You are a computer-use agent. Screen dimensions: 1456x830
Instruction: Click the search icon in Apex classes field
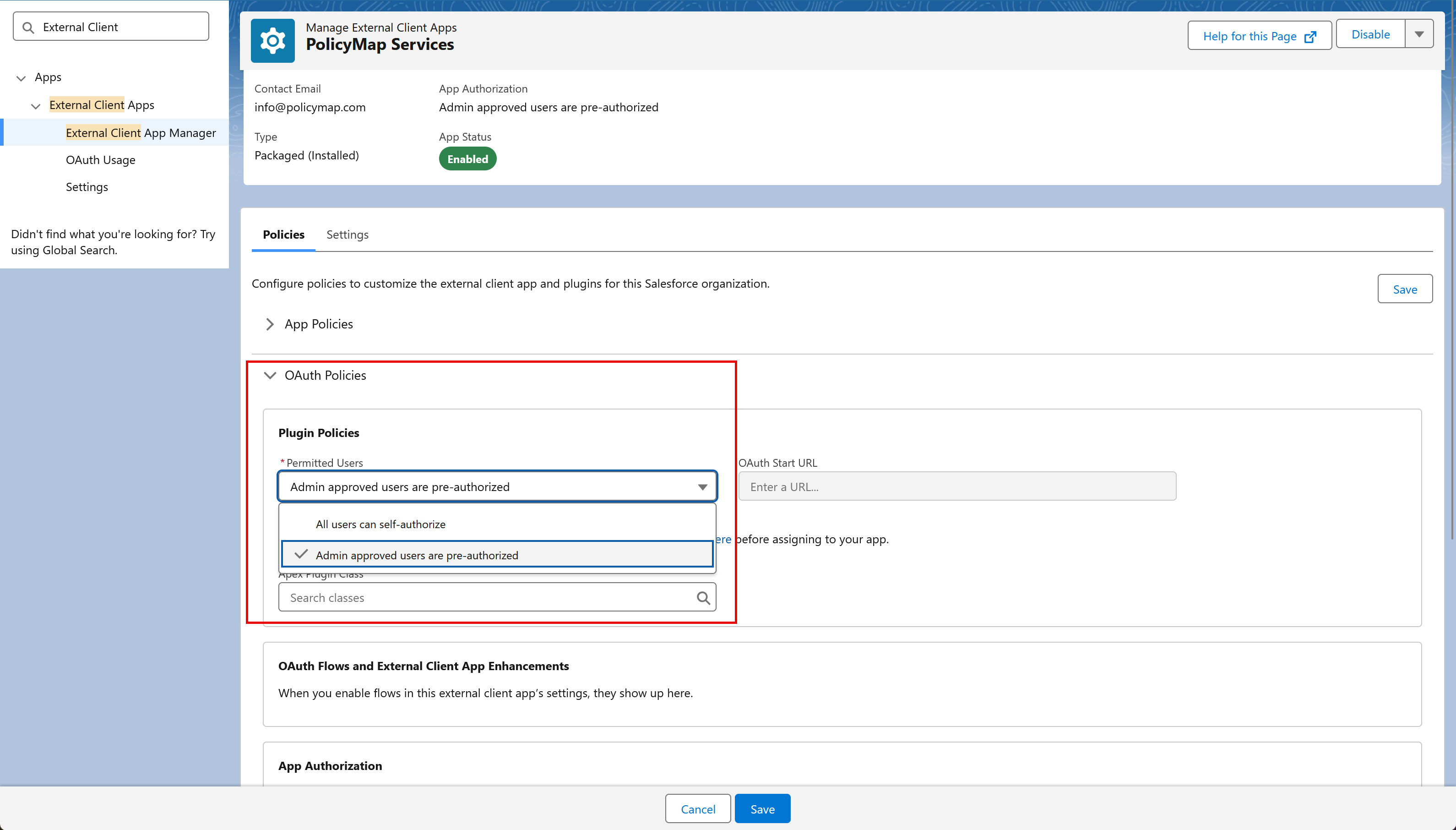click(703, 597)
